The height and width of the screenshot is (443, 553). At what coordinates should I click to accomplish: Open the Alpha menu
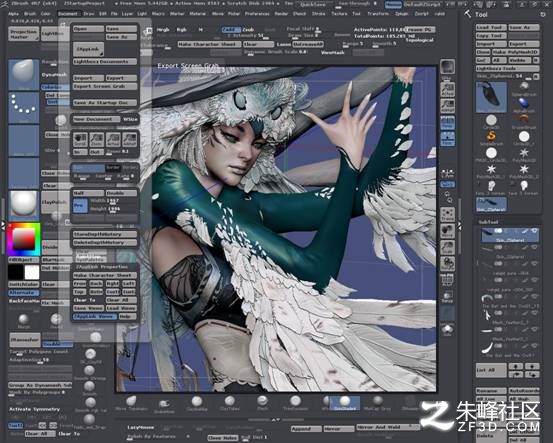click(13, 14)
